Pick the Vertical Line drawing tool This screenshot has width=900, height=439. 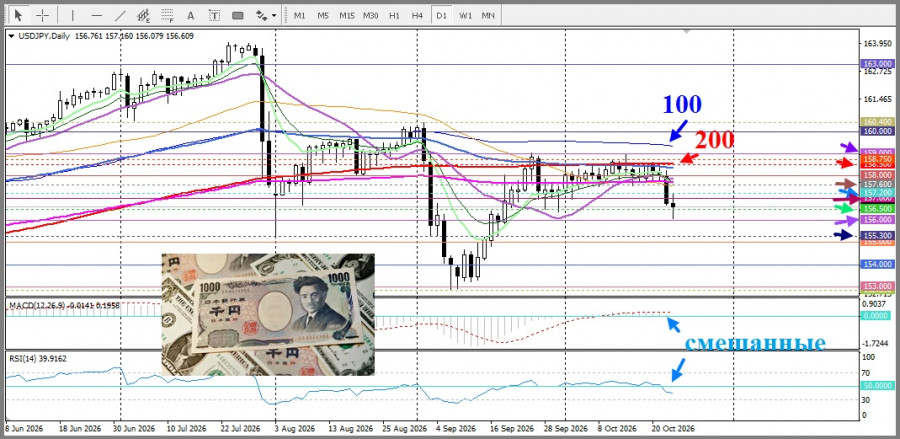point(72,15)
